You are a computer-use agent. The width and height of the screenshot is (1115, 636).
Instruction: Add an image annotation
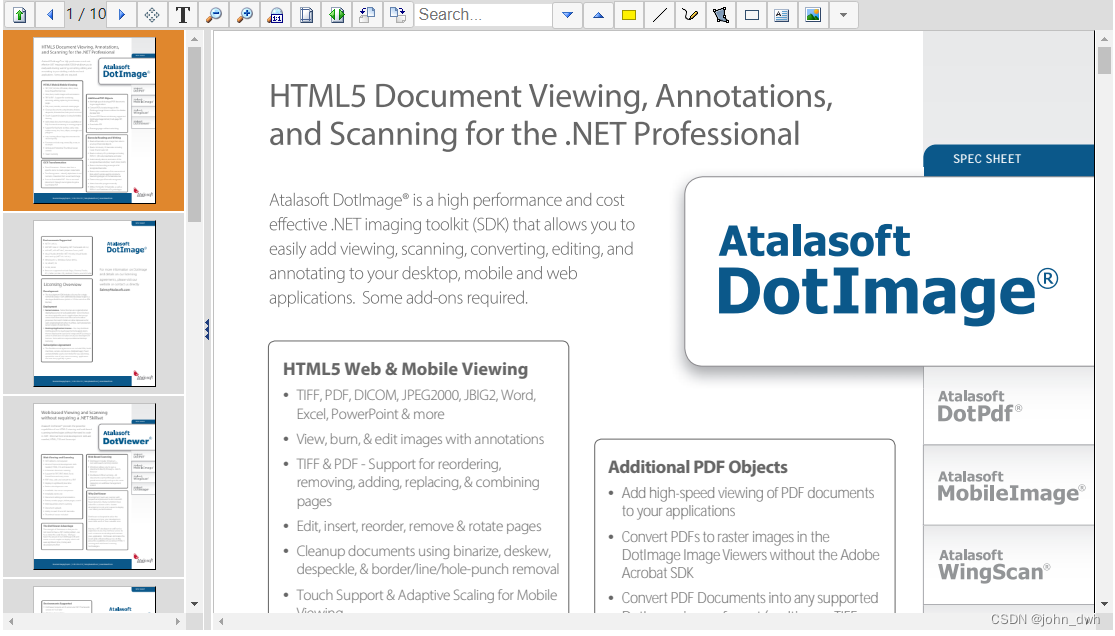(811, 14)
